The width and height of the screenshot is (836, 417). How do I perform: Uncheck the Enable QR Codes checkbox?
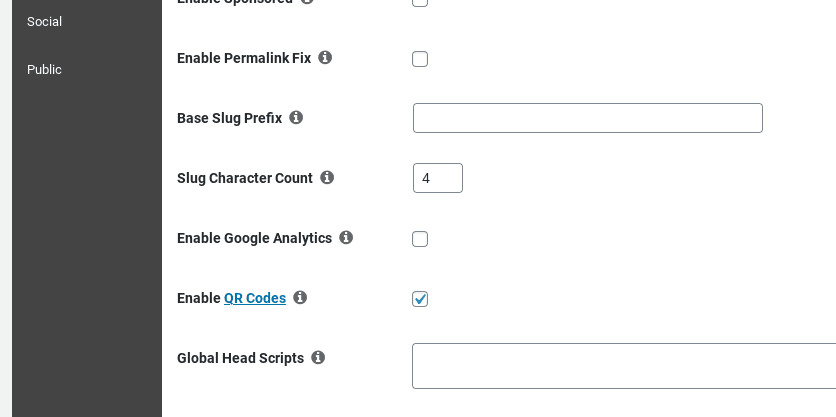point(420,299)
